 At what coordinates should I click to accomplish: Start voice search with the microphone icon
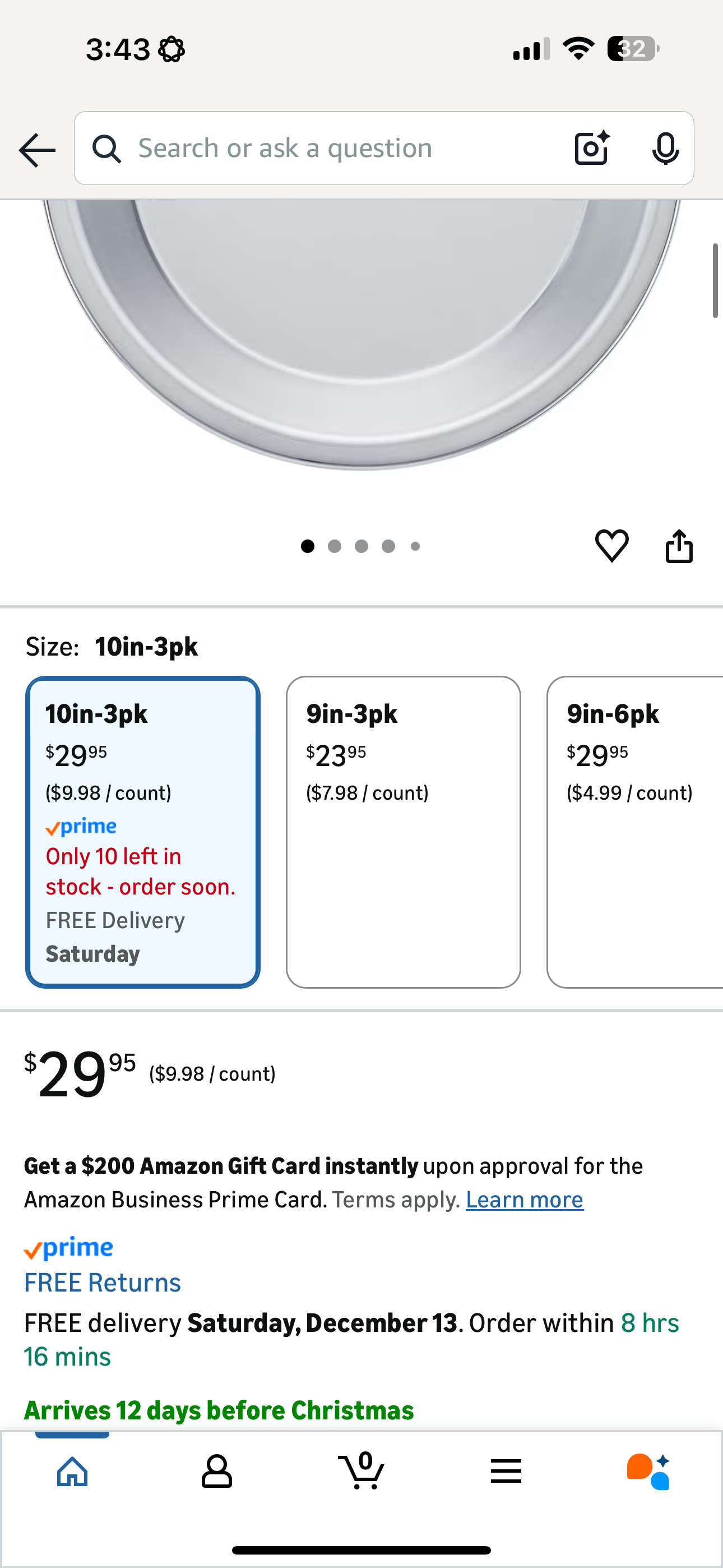[x=665, y=148]
